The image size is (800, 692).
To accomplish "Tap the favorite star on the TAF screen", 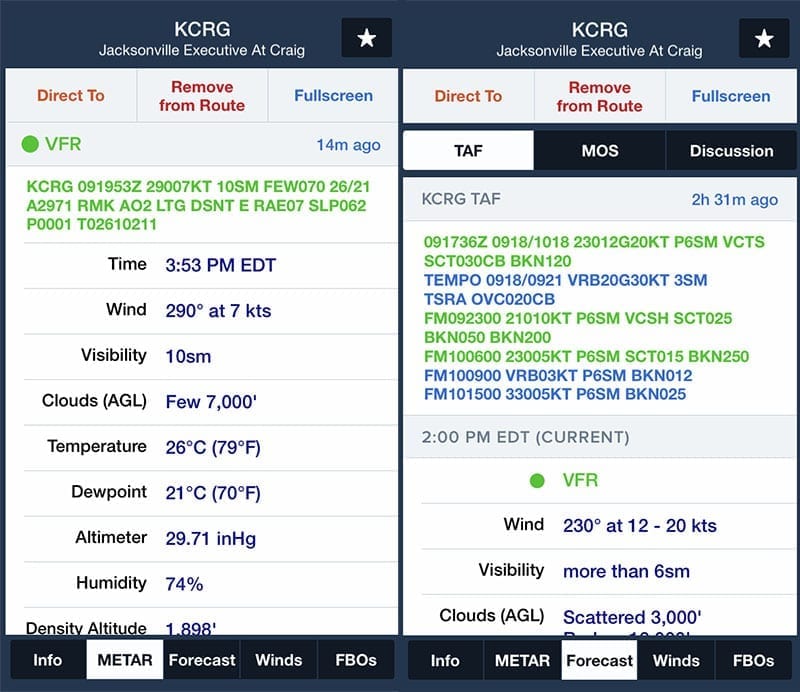I will 764,38.
